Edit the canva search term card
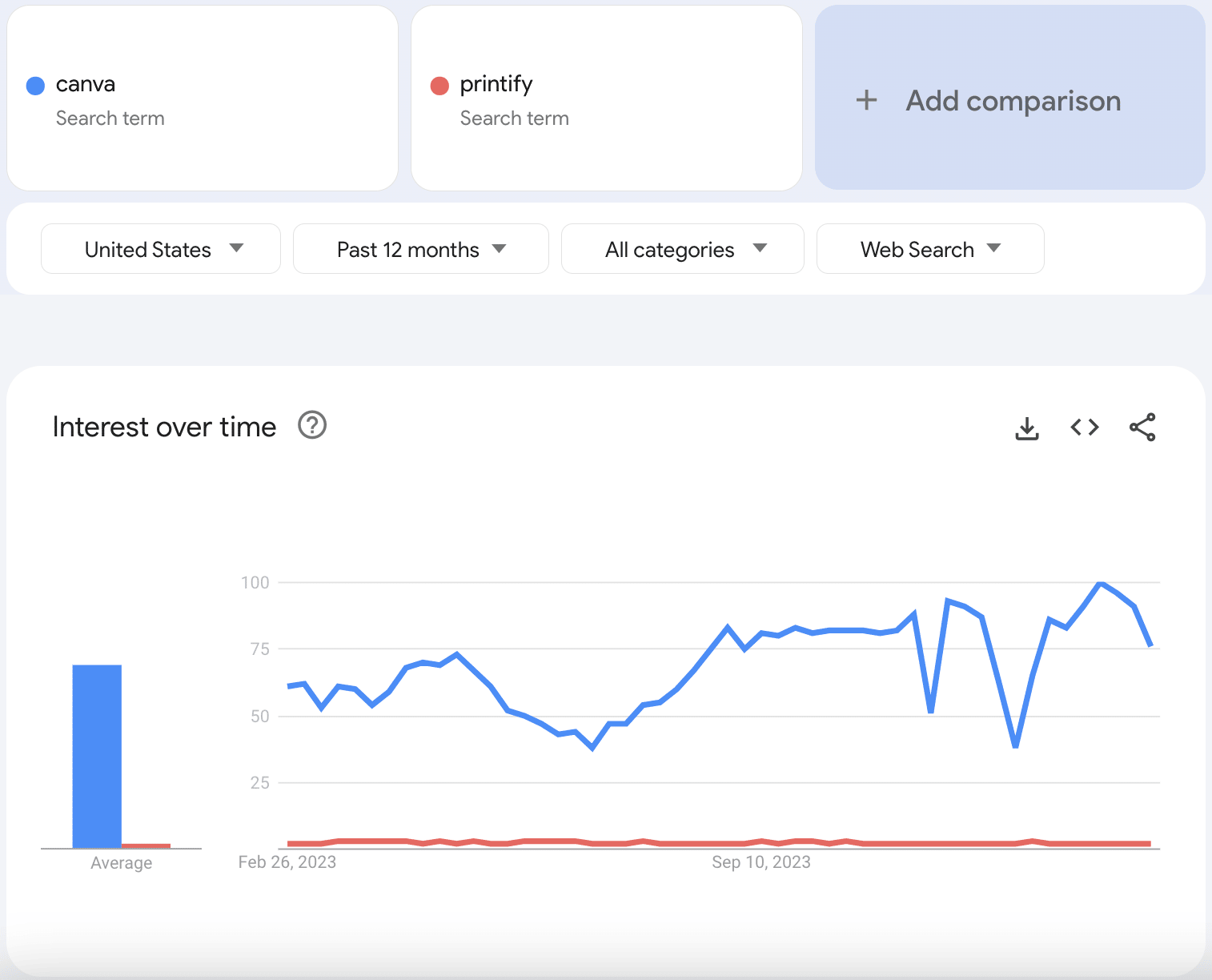The width and height of the screenshot is (1212, 980). click(203, 98)
